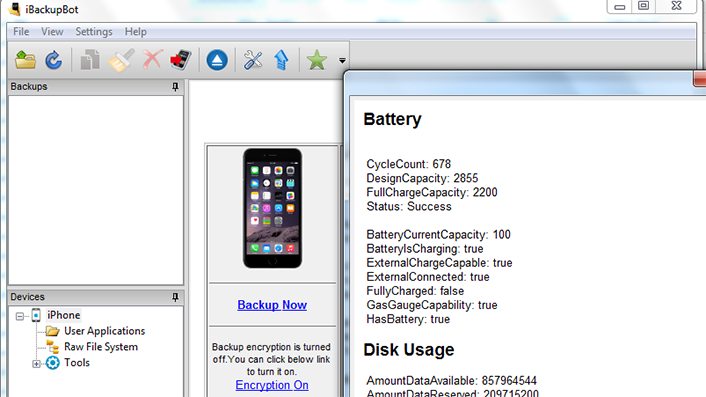Open User Applications in device tree
This screenshot has height=397, width=706.
(x=104, y=331)
